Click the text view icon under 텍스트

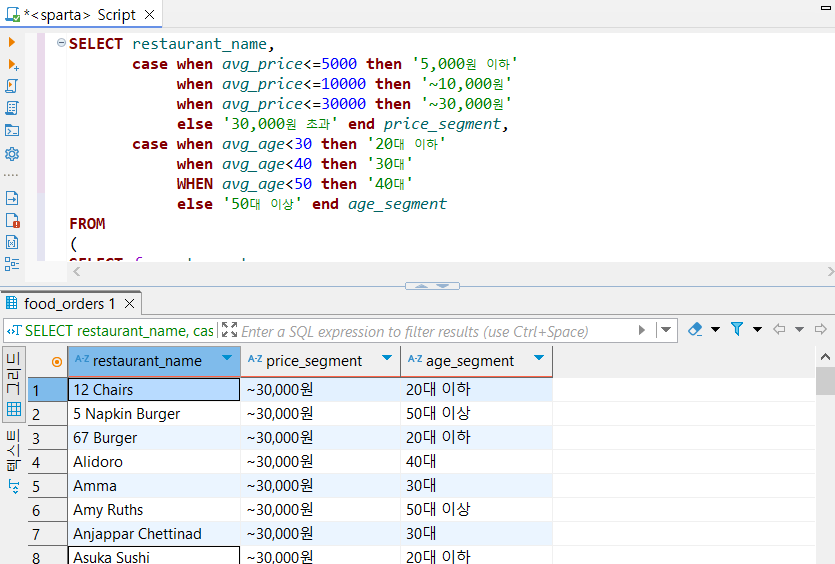pyautogui.click(x=14, y=486)
